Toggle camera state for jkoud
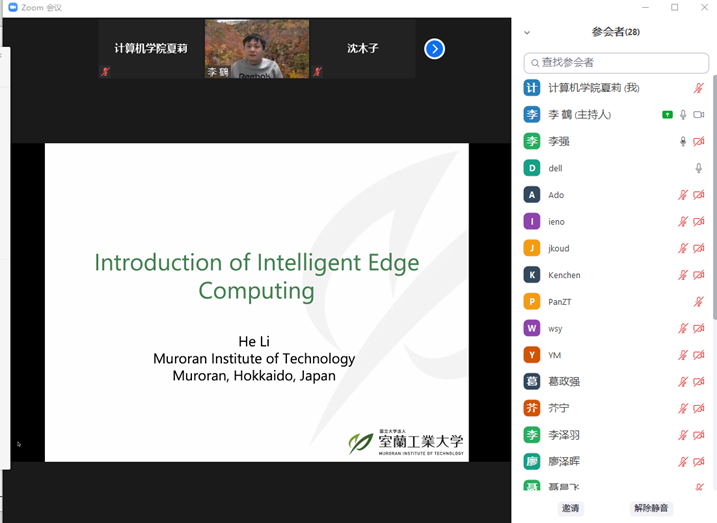Viewport: 717px width, 523px height. (699, 248)
